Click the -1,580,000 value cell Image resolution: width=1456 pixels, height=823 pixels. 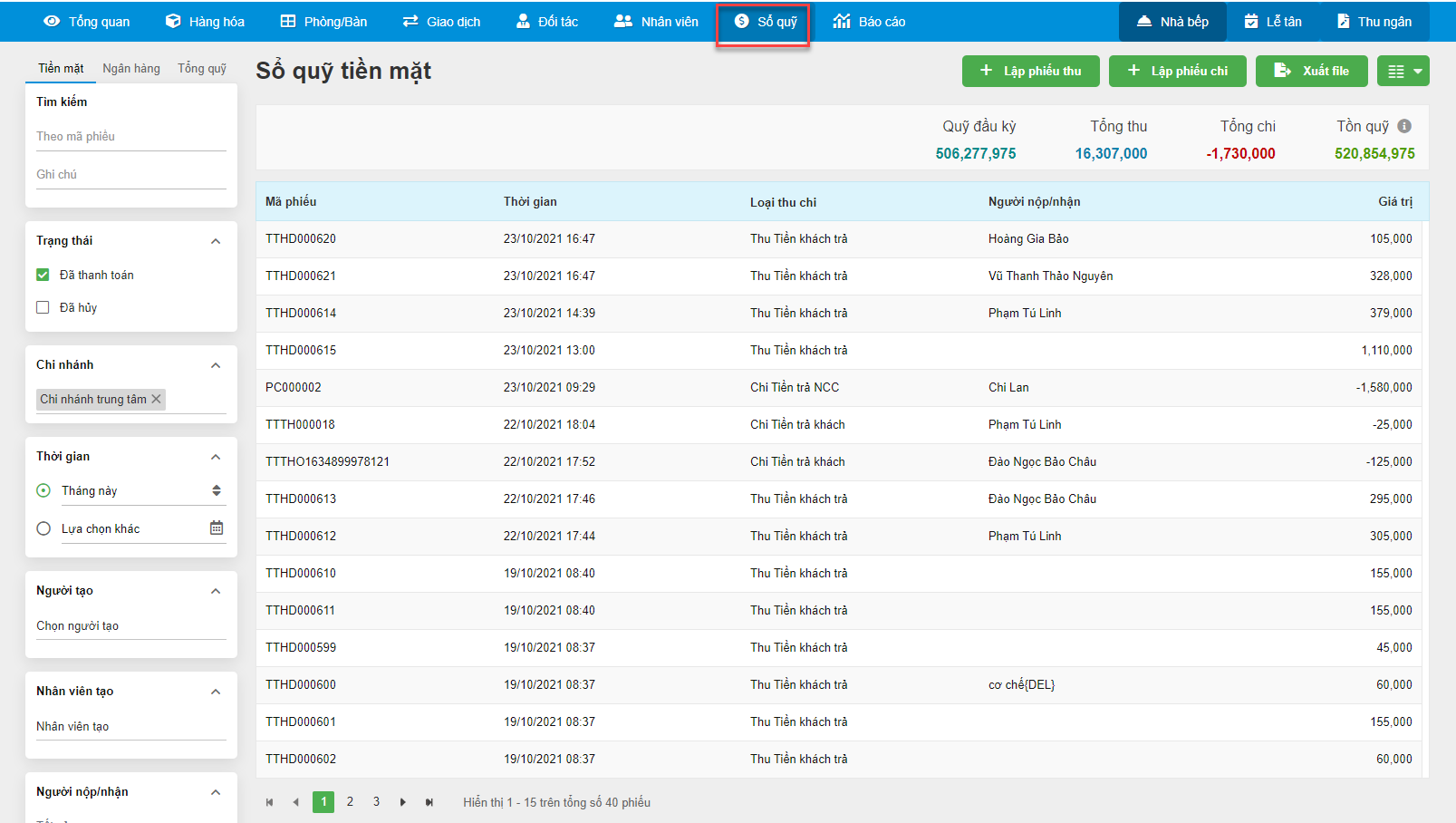(x=1384, y=387)
